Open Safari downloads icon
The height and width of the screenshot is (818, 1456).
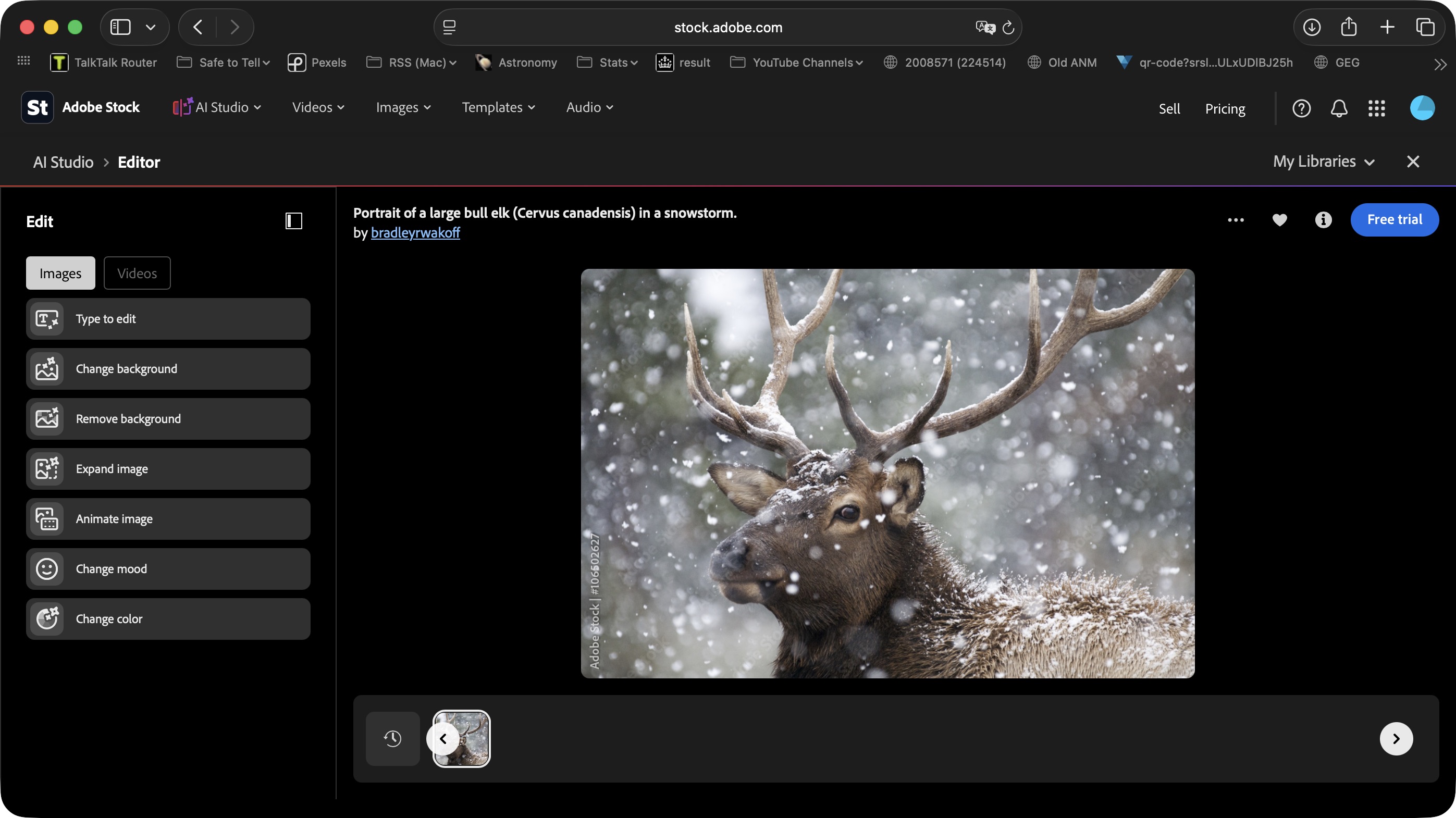(x=1311, y=27)
